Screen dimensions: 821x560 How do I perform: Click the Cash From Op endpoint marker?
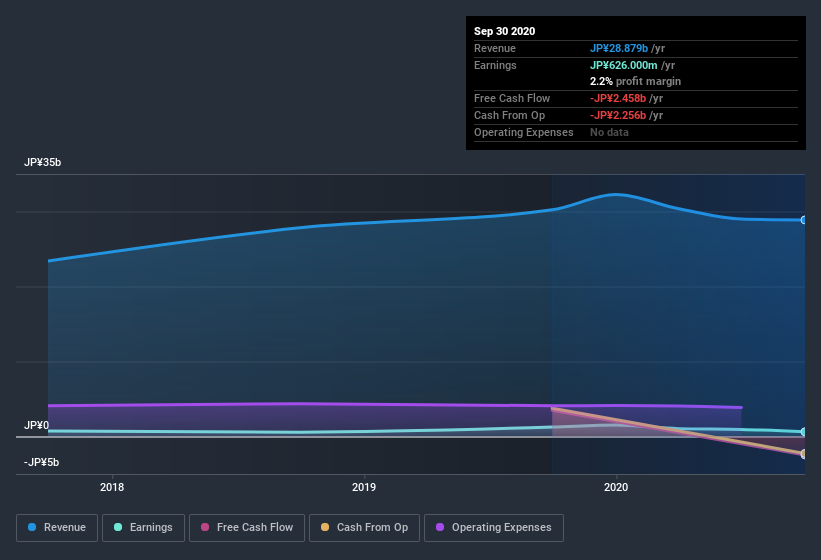pos(803,453)
